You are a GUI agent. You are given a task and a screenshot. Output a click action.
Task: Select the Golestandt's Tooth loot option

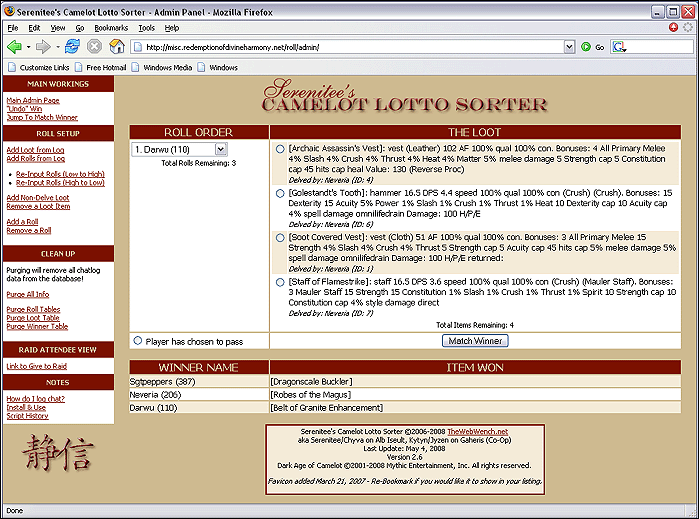coord(280,194)
